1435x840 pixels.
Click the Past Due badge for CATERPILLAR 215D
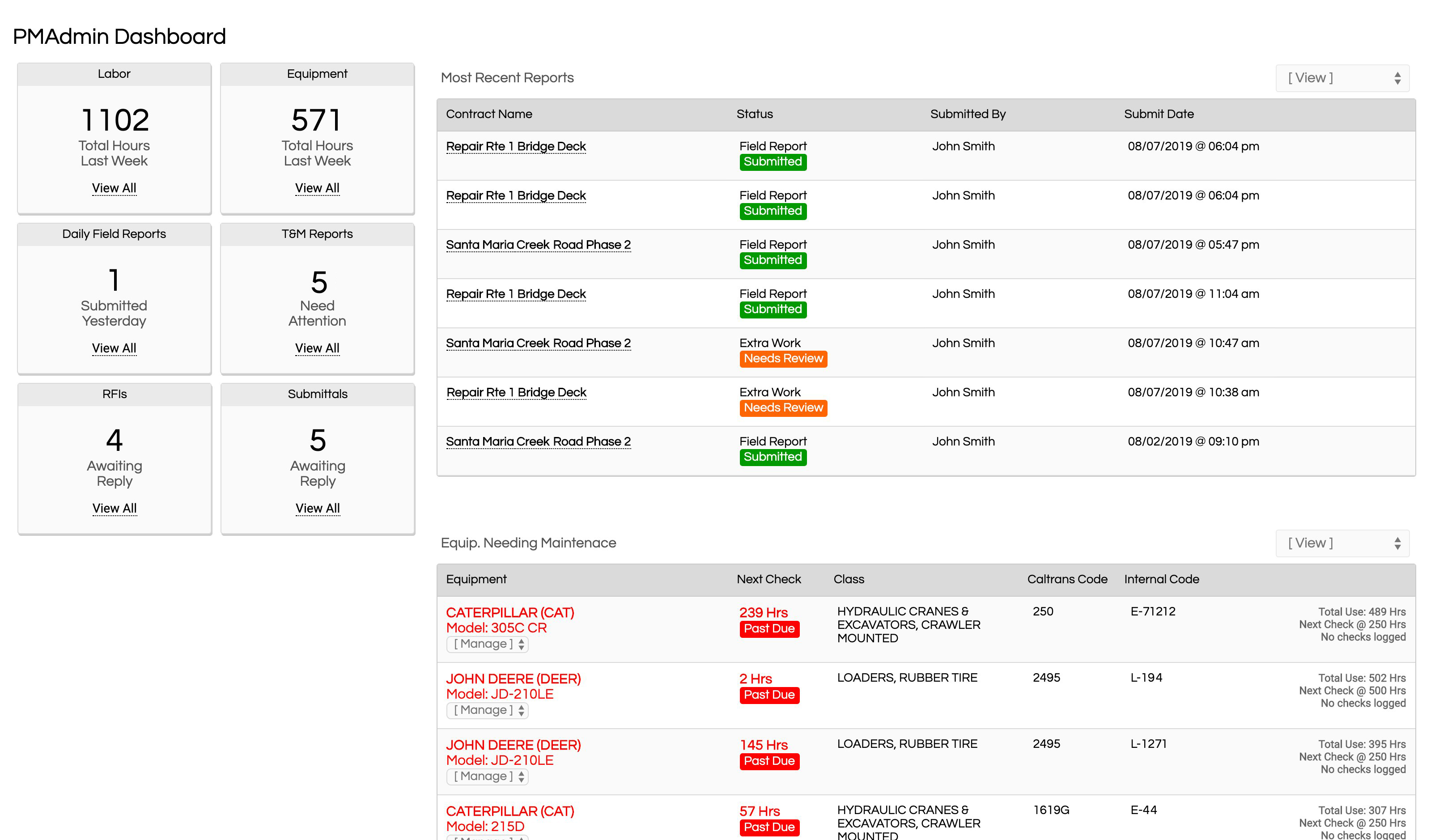(x=769, y=827)
